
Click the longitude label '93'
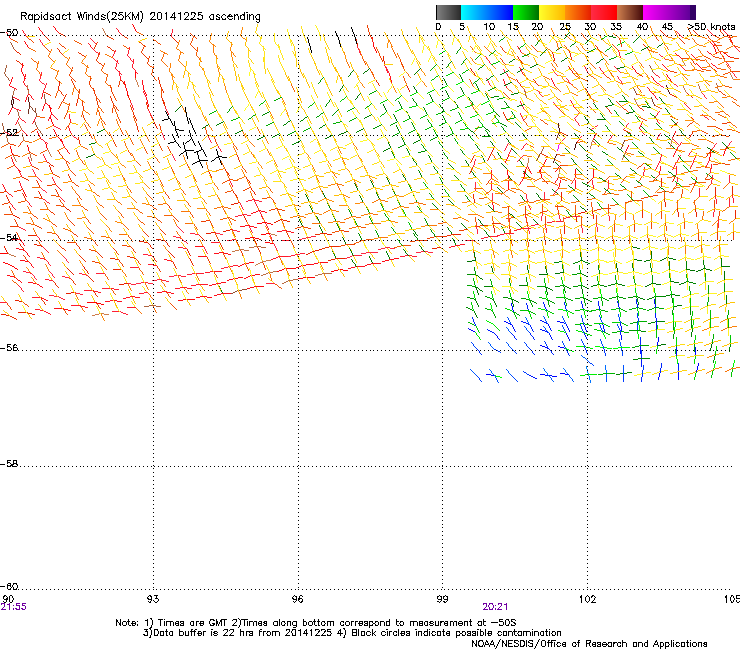[153, 599]
